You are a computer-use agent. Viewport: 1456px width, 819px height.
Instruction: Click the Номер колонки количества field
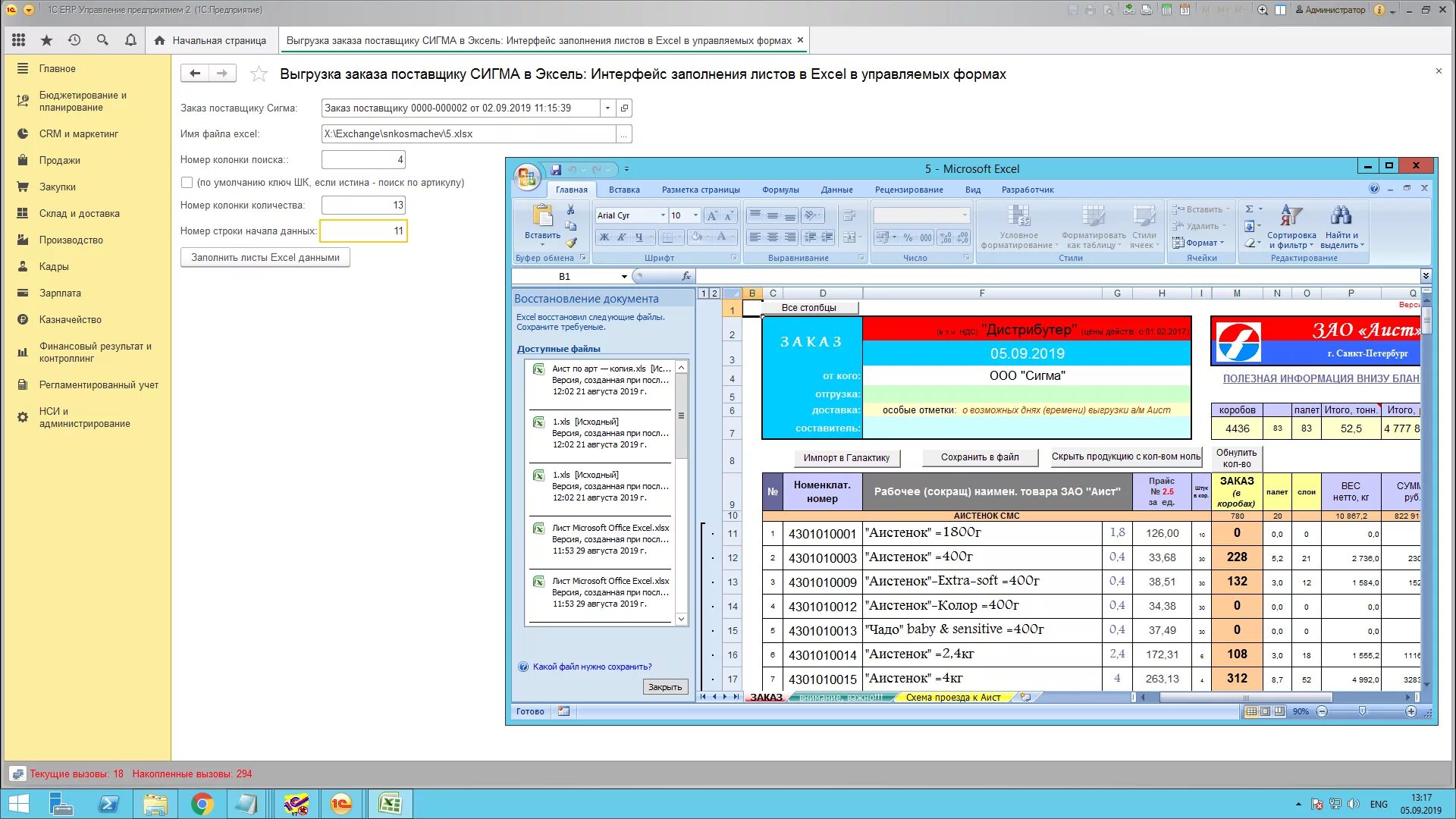pos(363,206)
